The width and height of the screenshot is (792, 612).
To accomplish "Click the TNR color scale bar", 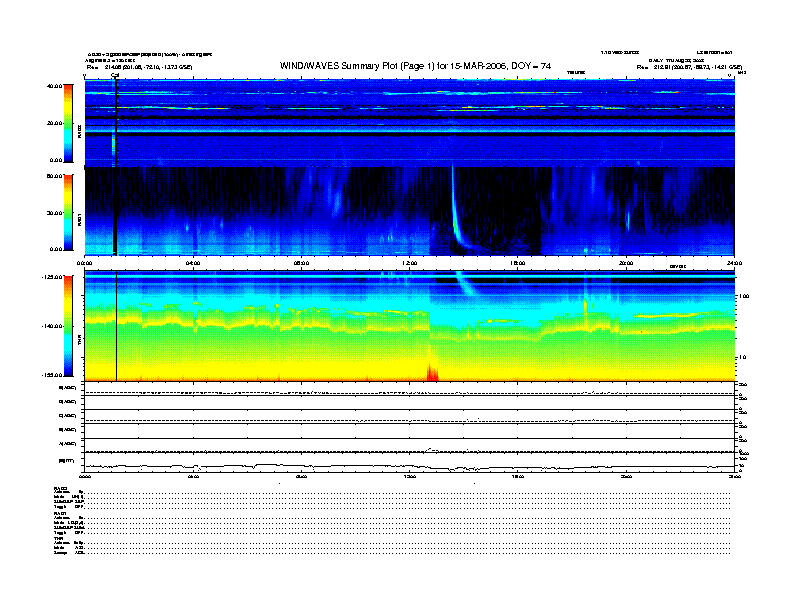I will [x=68, y=326].
